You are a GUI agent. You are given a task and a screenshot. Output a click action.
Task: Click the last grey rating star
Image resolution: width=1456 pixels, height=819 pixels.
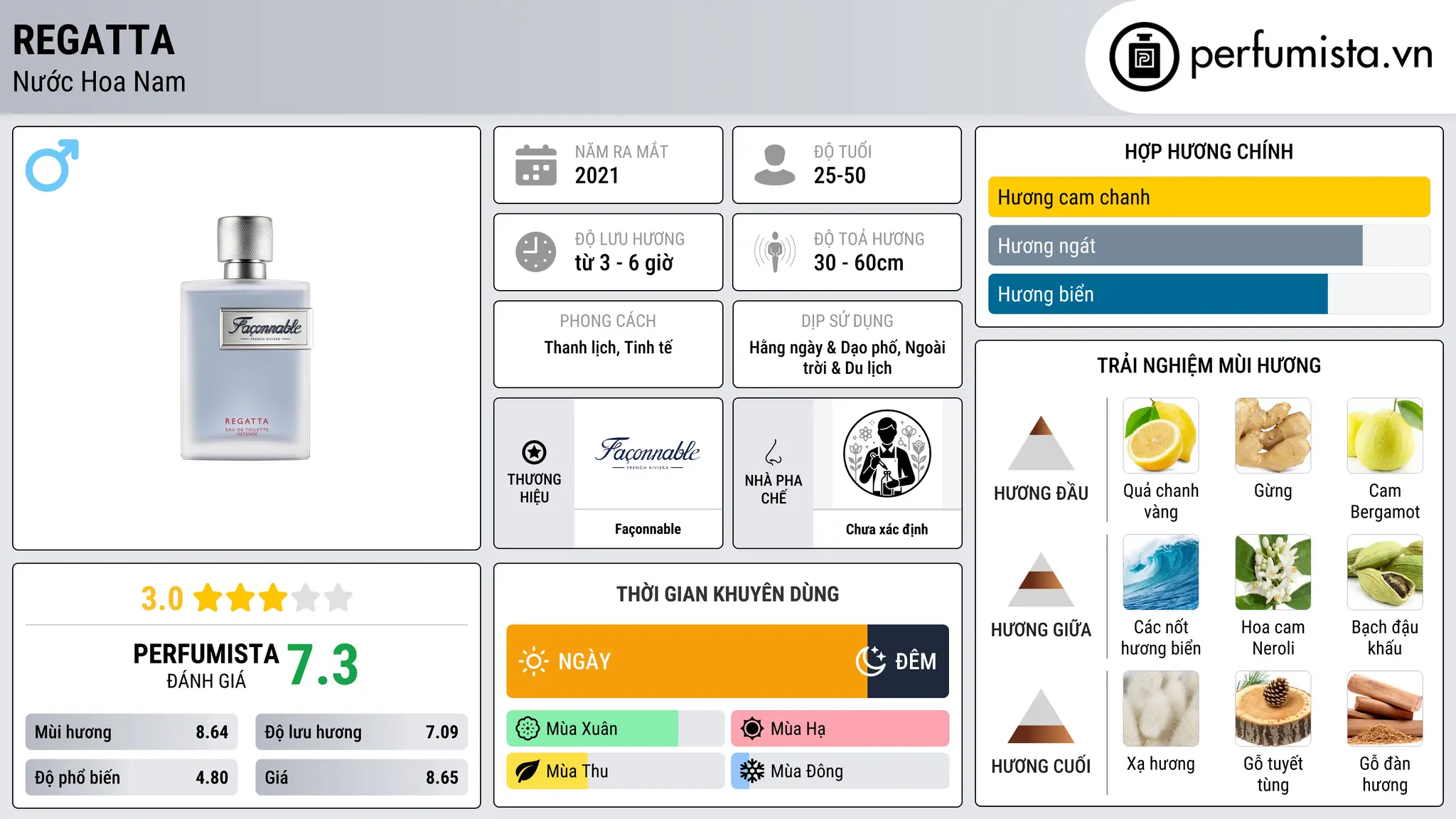tap(338, 598)
